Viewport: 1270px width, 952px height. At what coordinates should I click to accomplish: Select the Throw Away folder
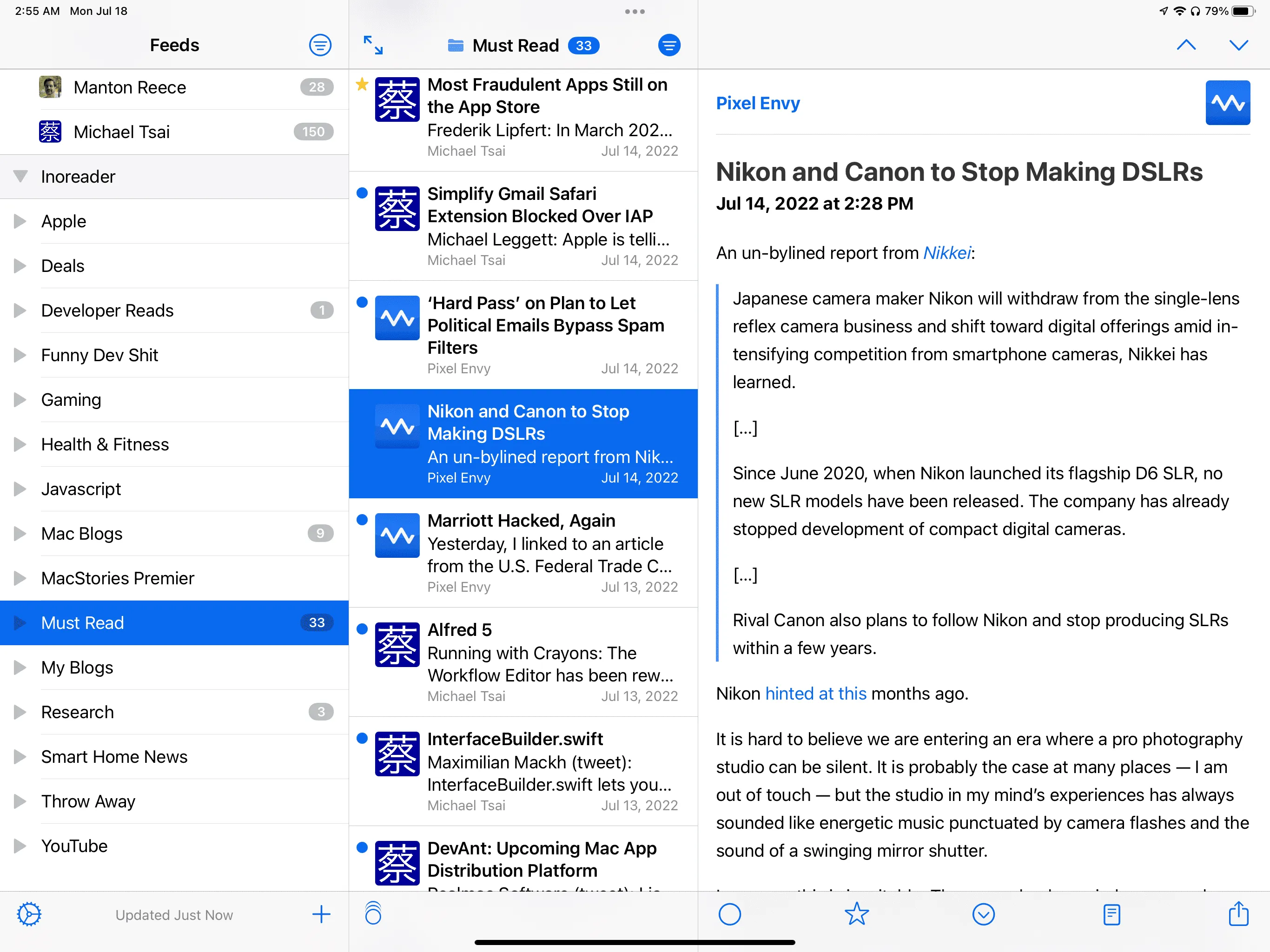click(x=174, y=801)
